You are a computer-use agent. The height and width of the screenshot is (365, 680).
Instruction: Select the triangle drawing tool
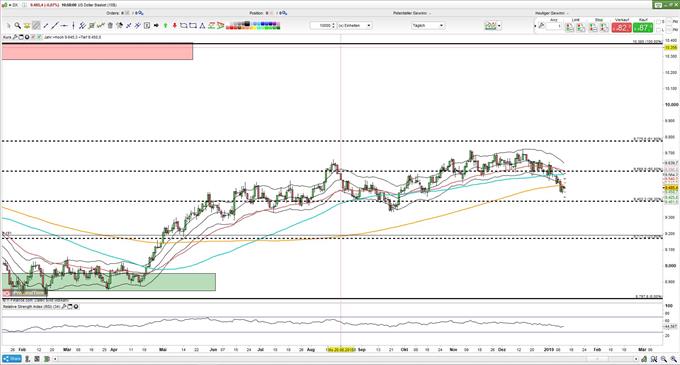coord(202,26)
